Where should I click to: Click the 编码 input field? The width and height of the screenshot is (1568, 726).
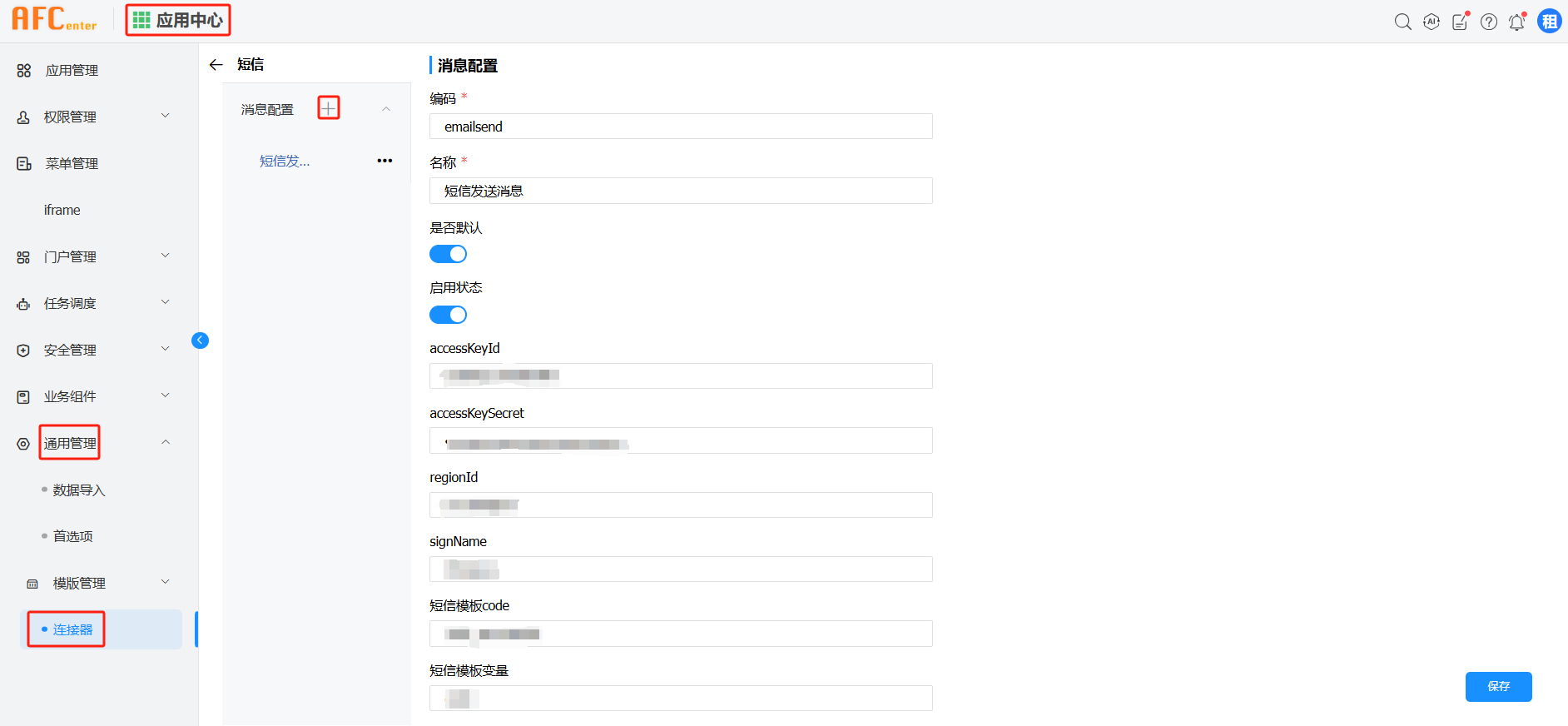tap(681, 127)
